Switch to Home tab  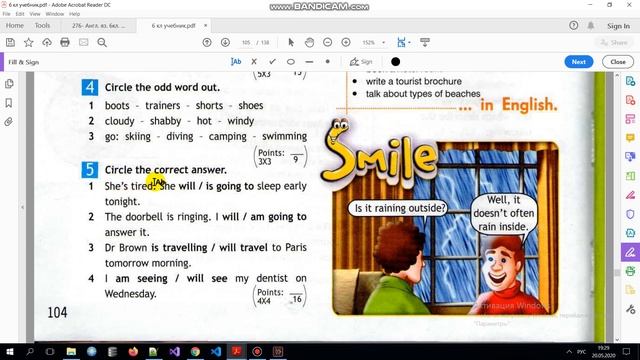click(x=15, y=25)
